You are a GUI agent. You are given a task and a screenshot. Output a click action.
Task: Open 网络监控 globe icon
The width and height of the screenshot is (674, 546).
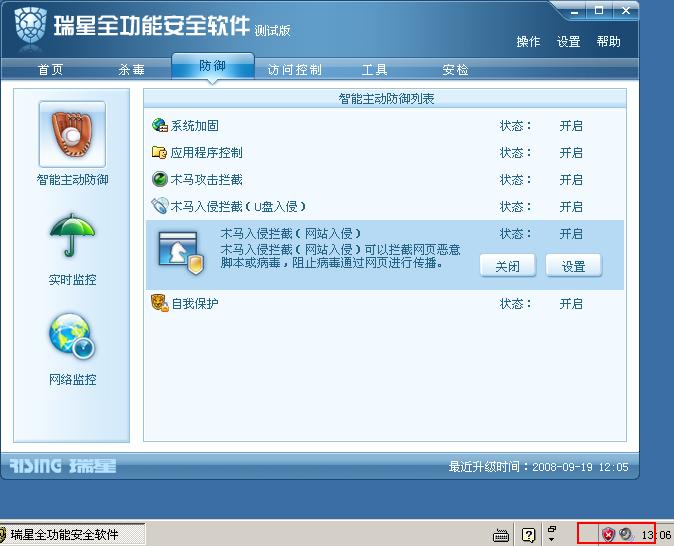coord(72,336)
